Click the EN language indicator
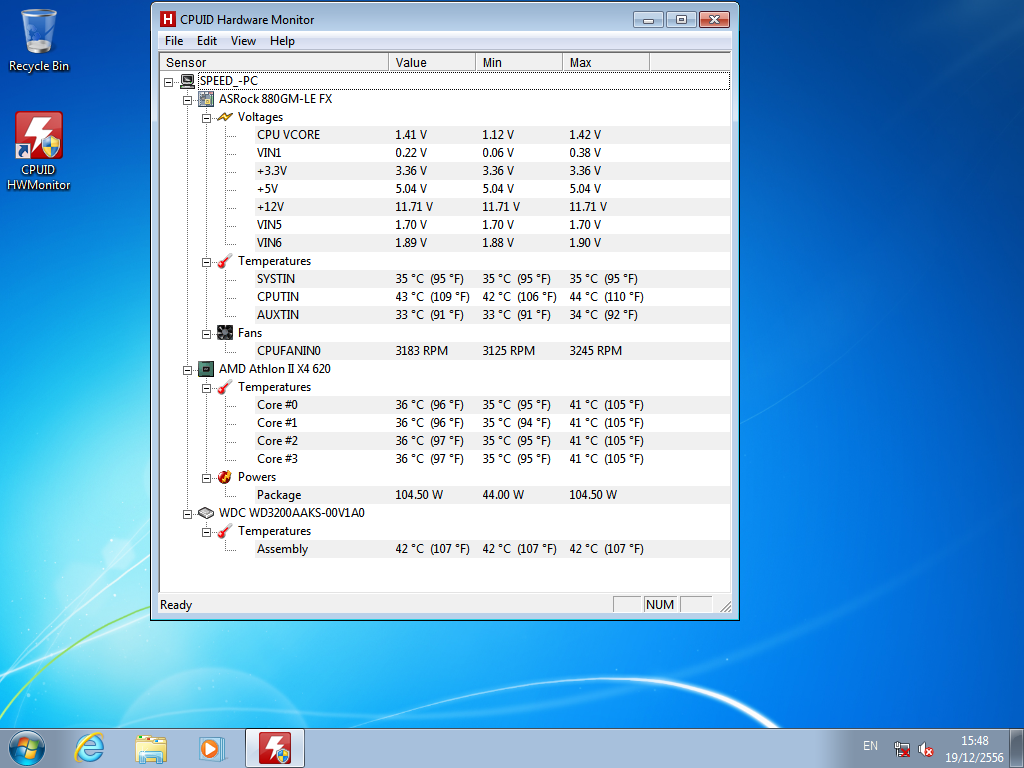 [x=870, y=746]
